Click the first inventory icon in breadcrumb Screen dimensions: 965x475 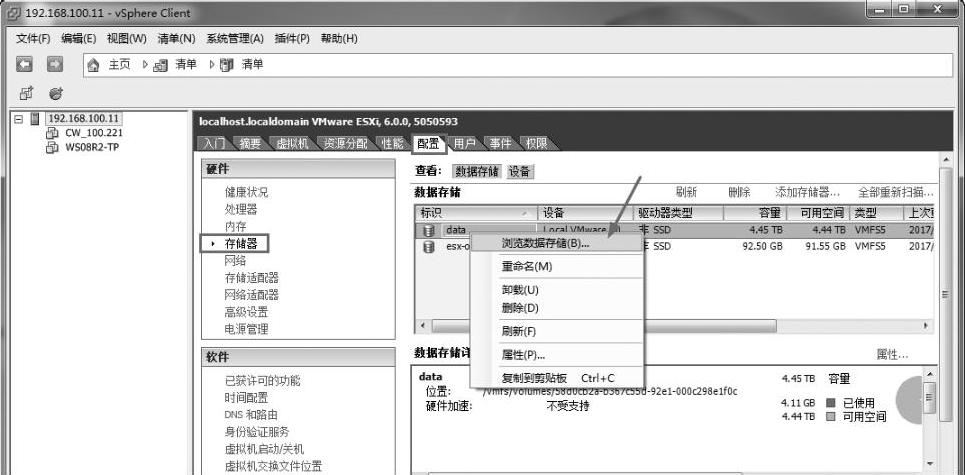tap(160, 65)
